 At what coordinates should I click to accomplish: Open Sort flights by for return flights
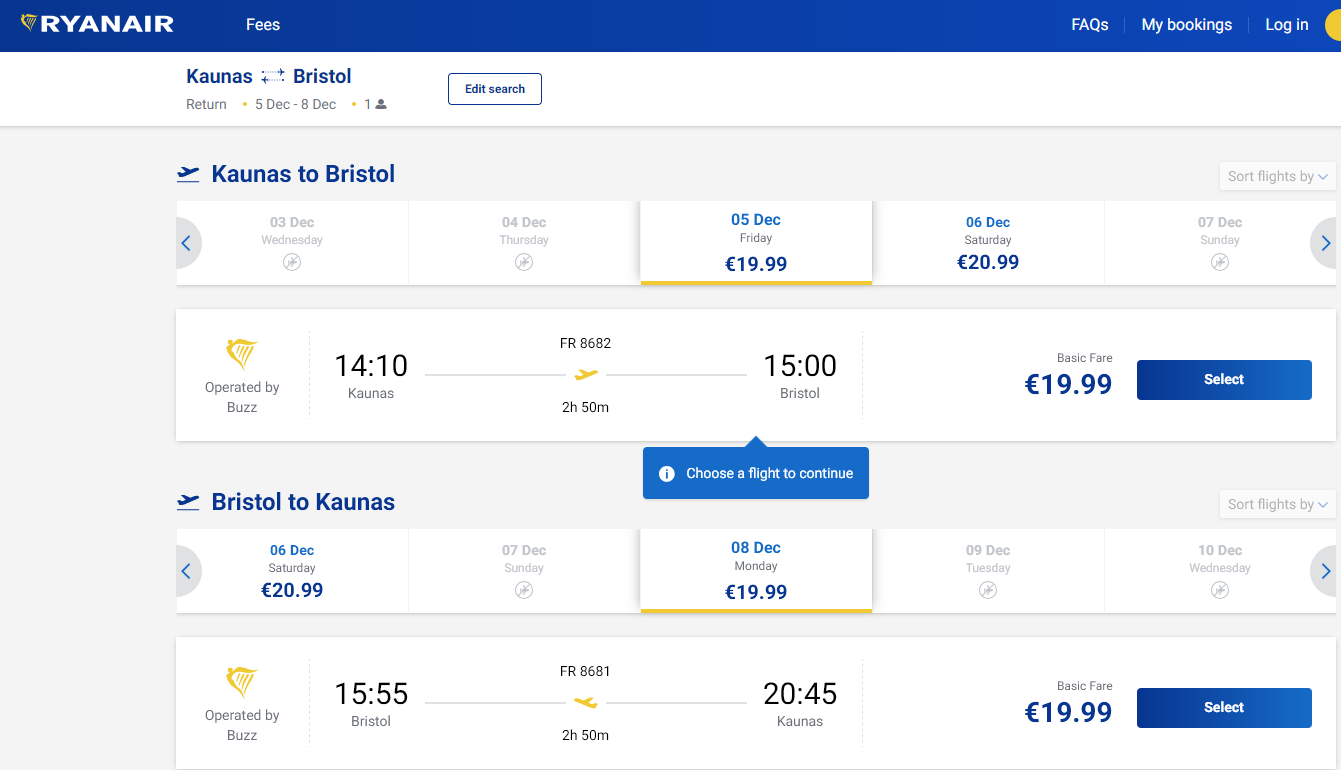(1277, 504)
